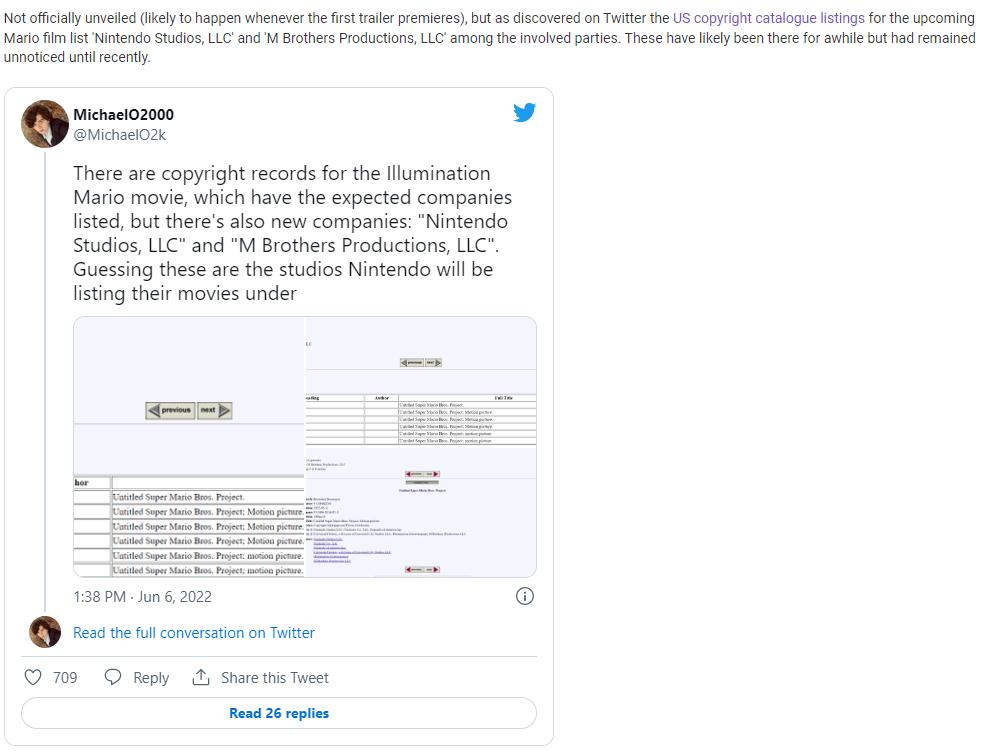
Task: Click the Twitter bird logo icon
Action: 524,112
